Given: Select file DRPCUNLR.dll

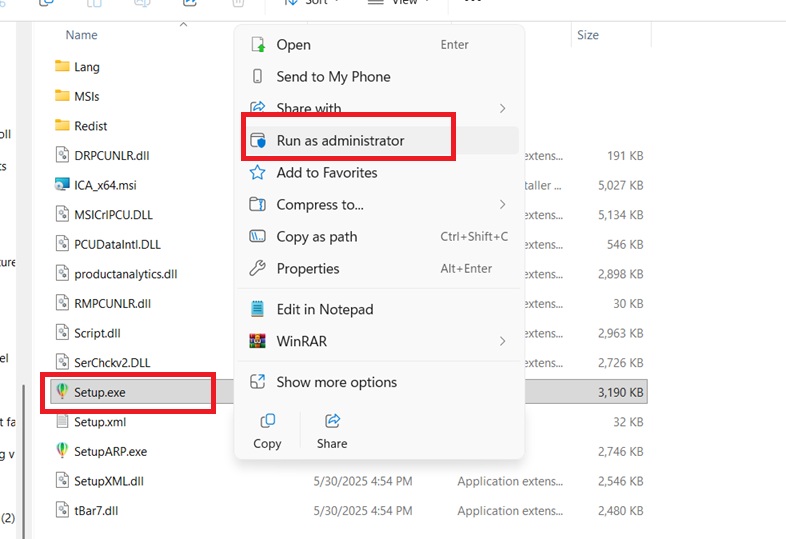Looking at the screenshot, I should point(112,155).
